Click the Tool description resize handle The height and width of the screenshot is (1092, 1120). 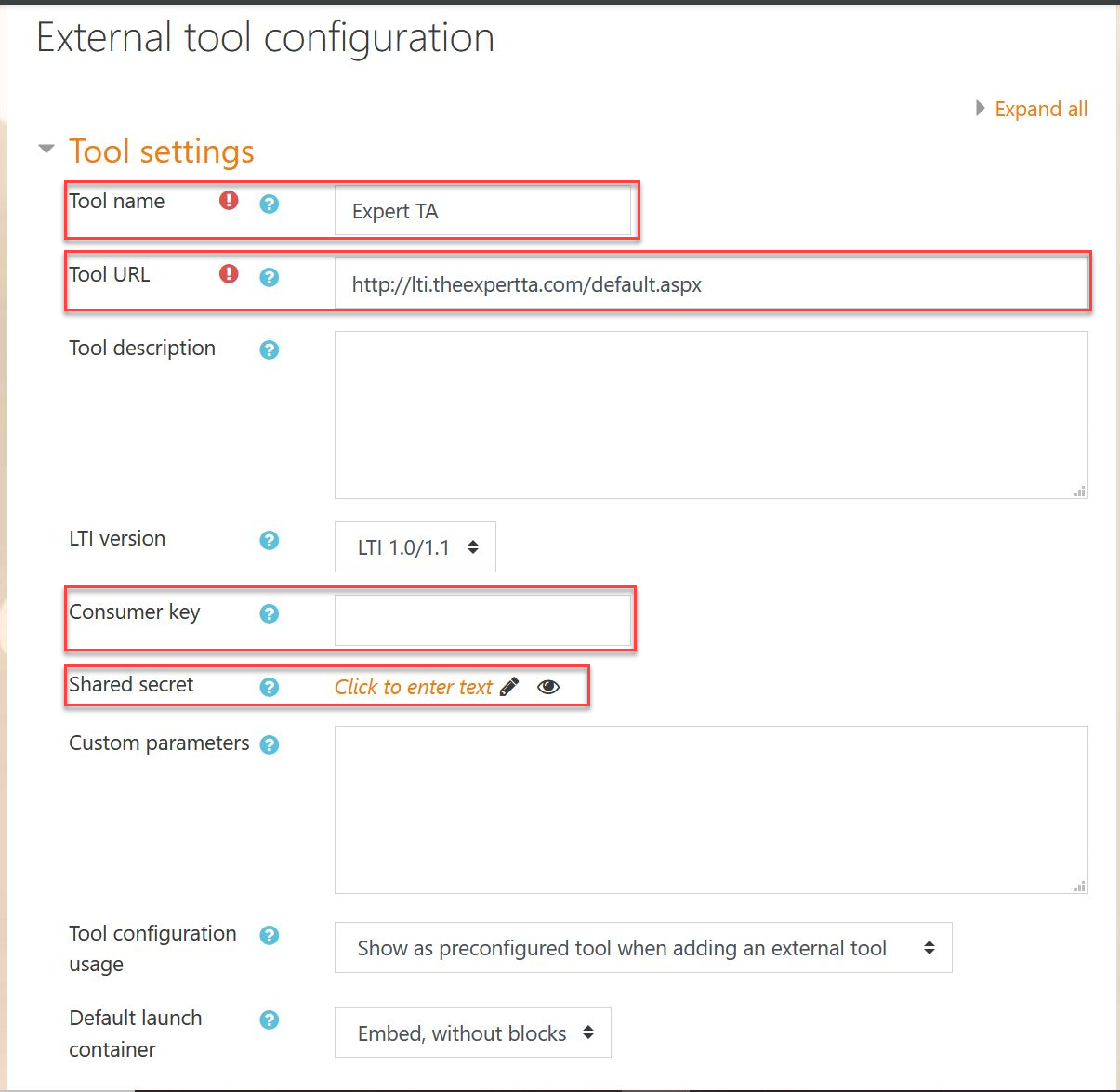click(1079, 491)
